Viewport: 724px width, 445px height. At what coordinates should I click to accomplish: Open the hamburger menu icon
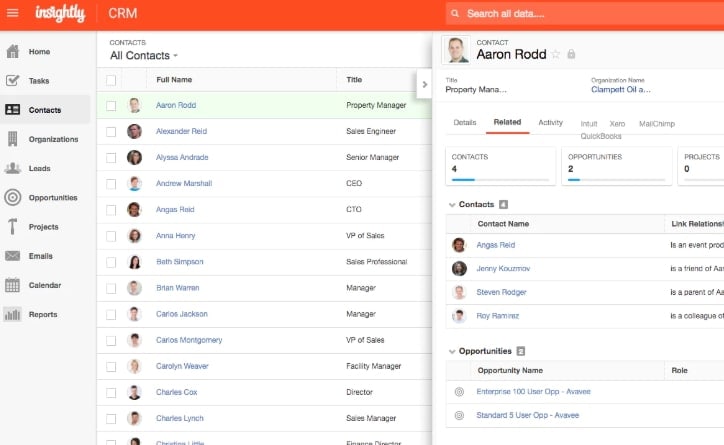click(12, 13)
